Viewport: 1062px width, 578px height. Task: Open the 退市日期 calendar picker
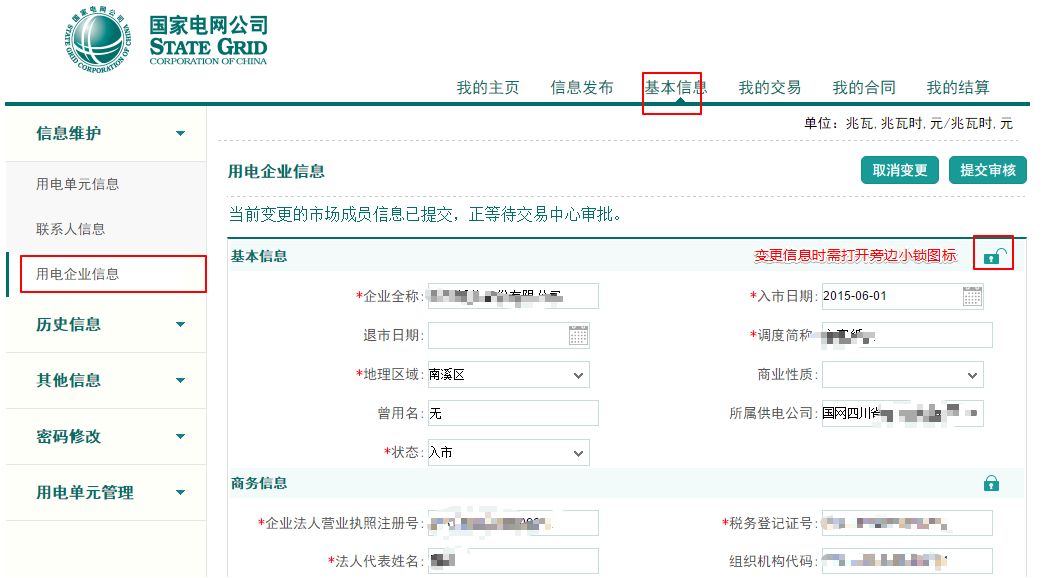(x=578, y=335)
